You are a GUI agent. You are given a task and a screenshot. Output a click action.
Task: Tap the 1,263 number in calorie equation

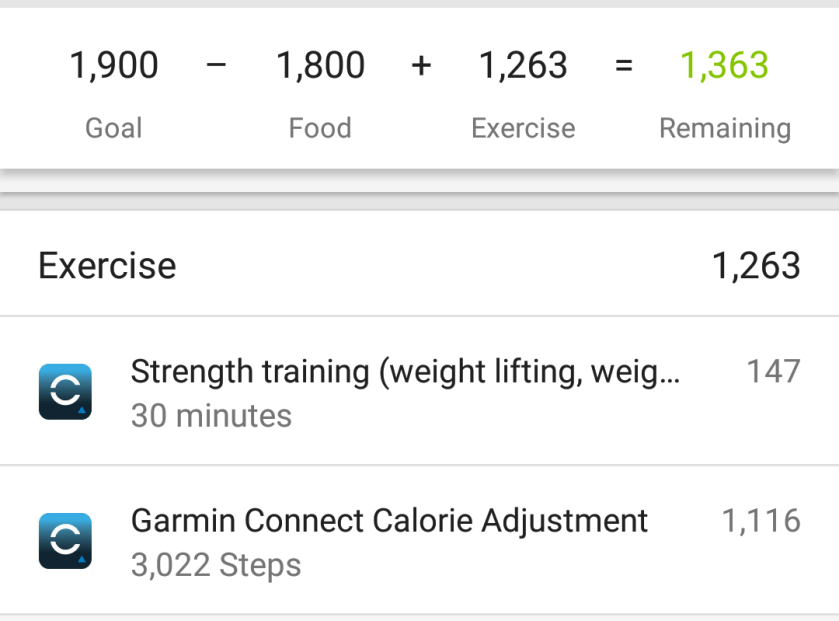pos(523,66)
